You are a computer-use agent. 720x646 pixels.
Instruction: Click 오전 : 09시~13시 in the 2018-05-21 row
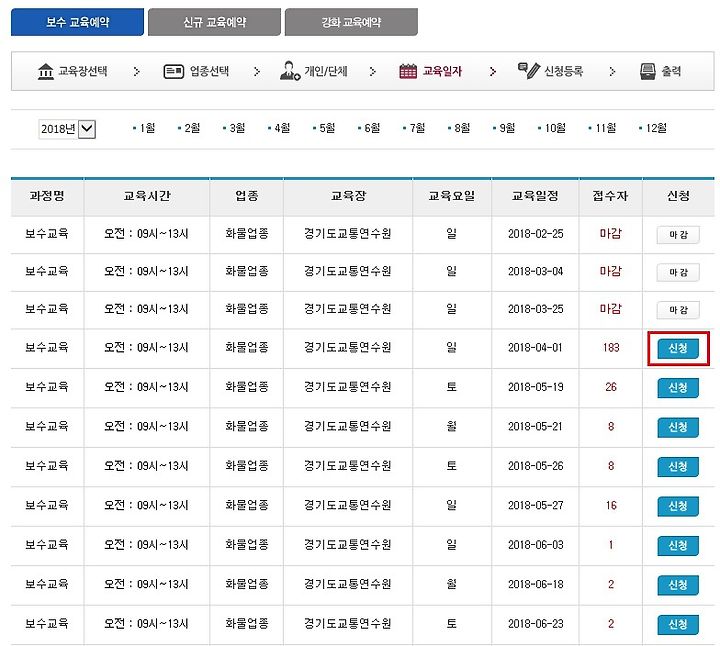coord(146,427)
